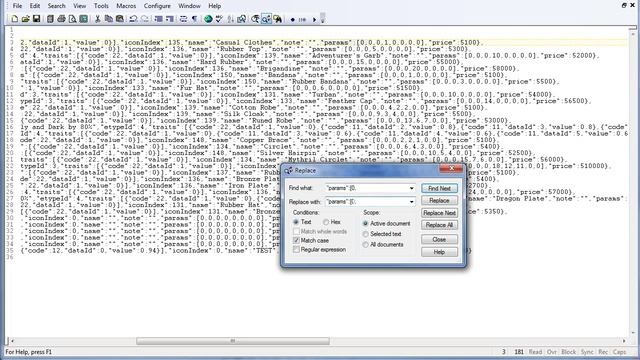Show visible spaces with the paragraph mark icon

[x=194, y=19]
